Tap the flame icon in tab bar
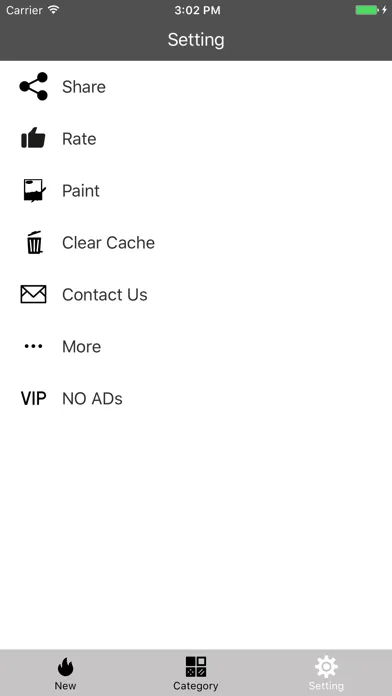 (x=65, y=667)
